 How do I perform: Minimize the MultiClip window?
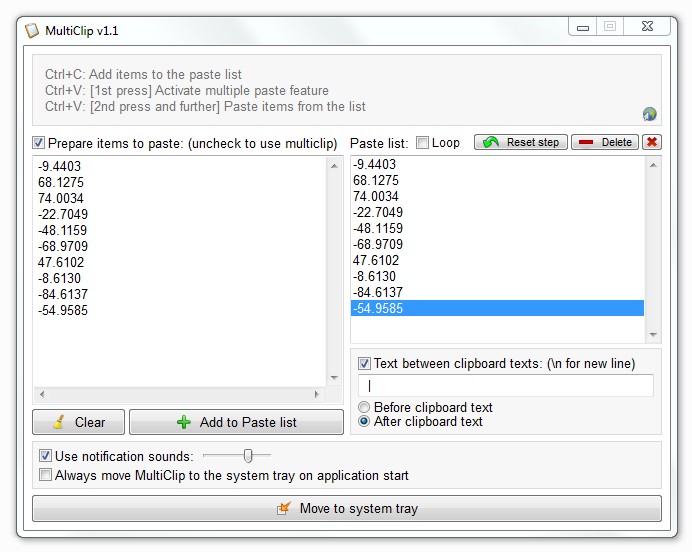click(x=583, y=26)
